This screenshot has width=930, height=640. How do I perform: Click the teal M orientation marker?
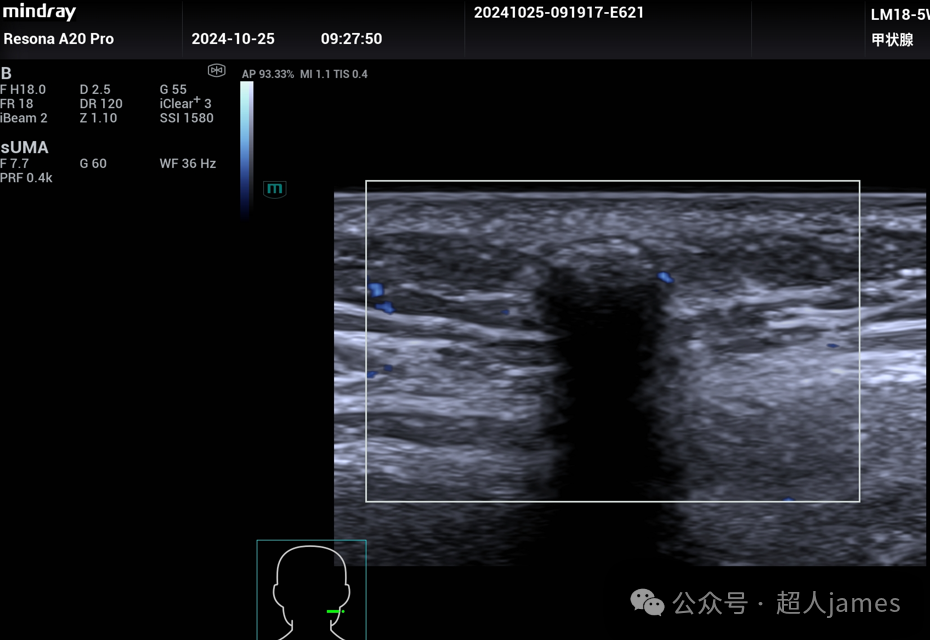pos(275,189)
